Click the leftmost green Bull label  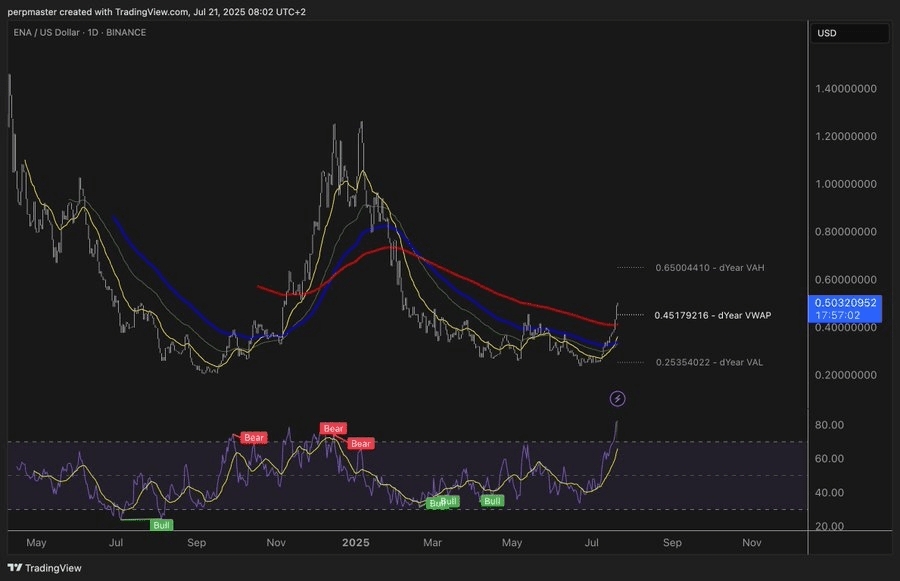160,524
